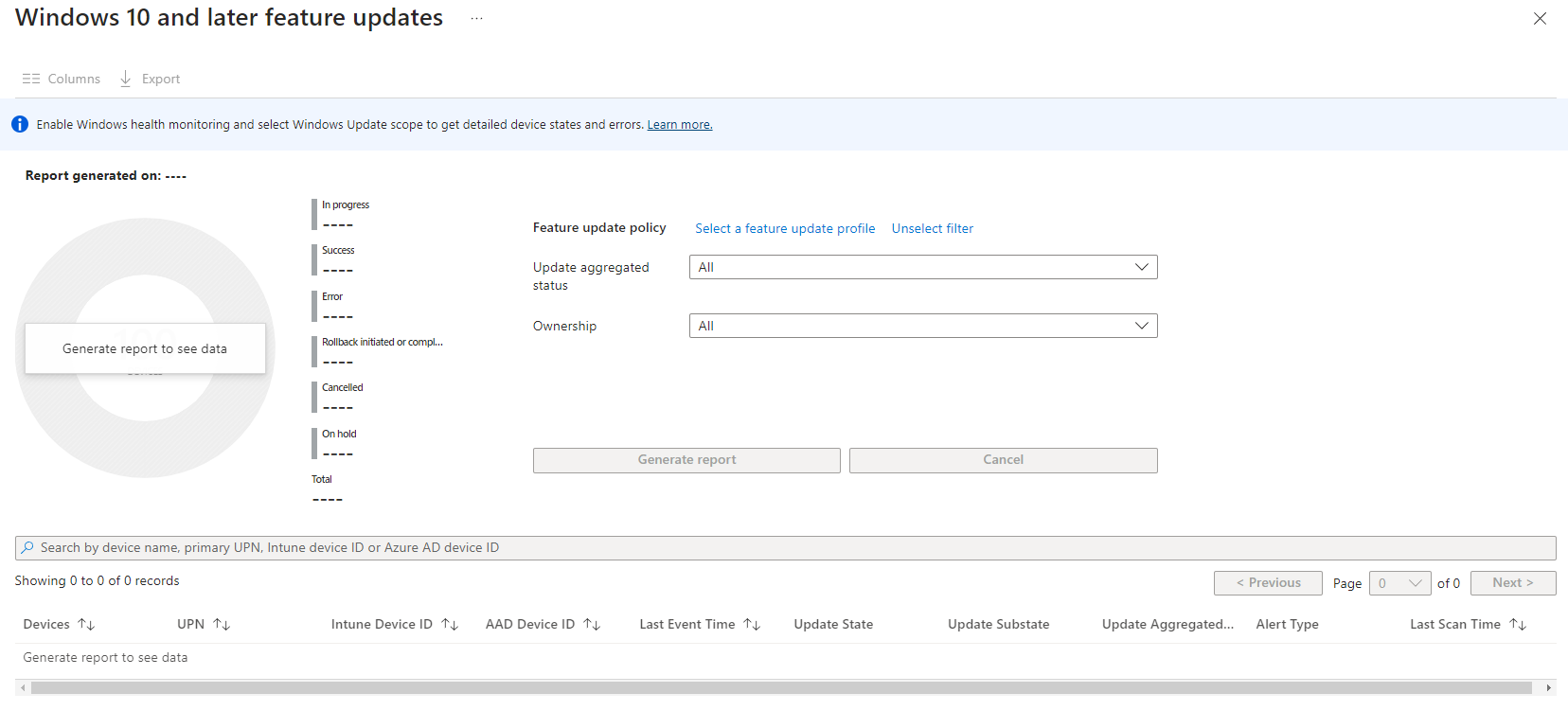Open the ellipsis menu beside the page title
Image resolution: width=1568 pixels, height=711 pixels.
[476, 18]
